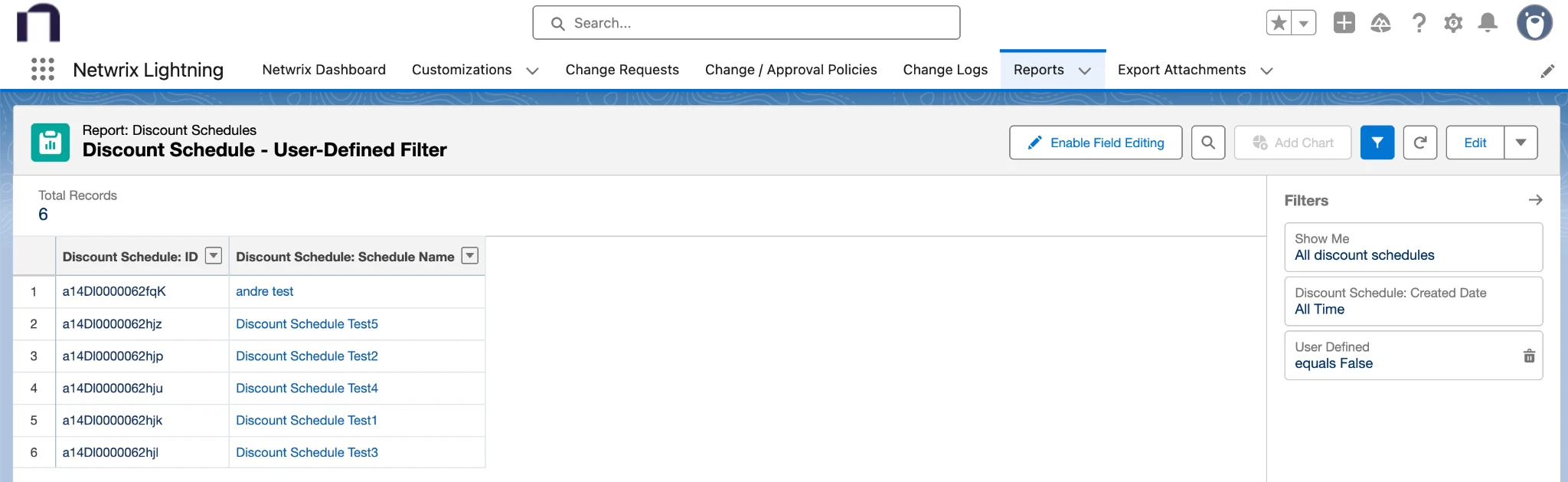Open the andre test link
The width and height of the screenshot is (1568, 482).
[x=264, y=291]
